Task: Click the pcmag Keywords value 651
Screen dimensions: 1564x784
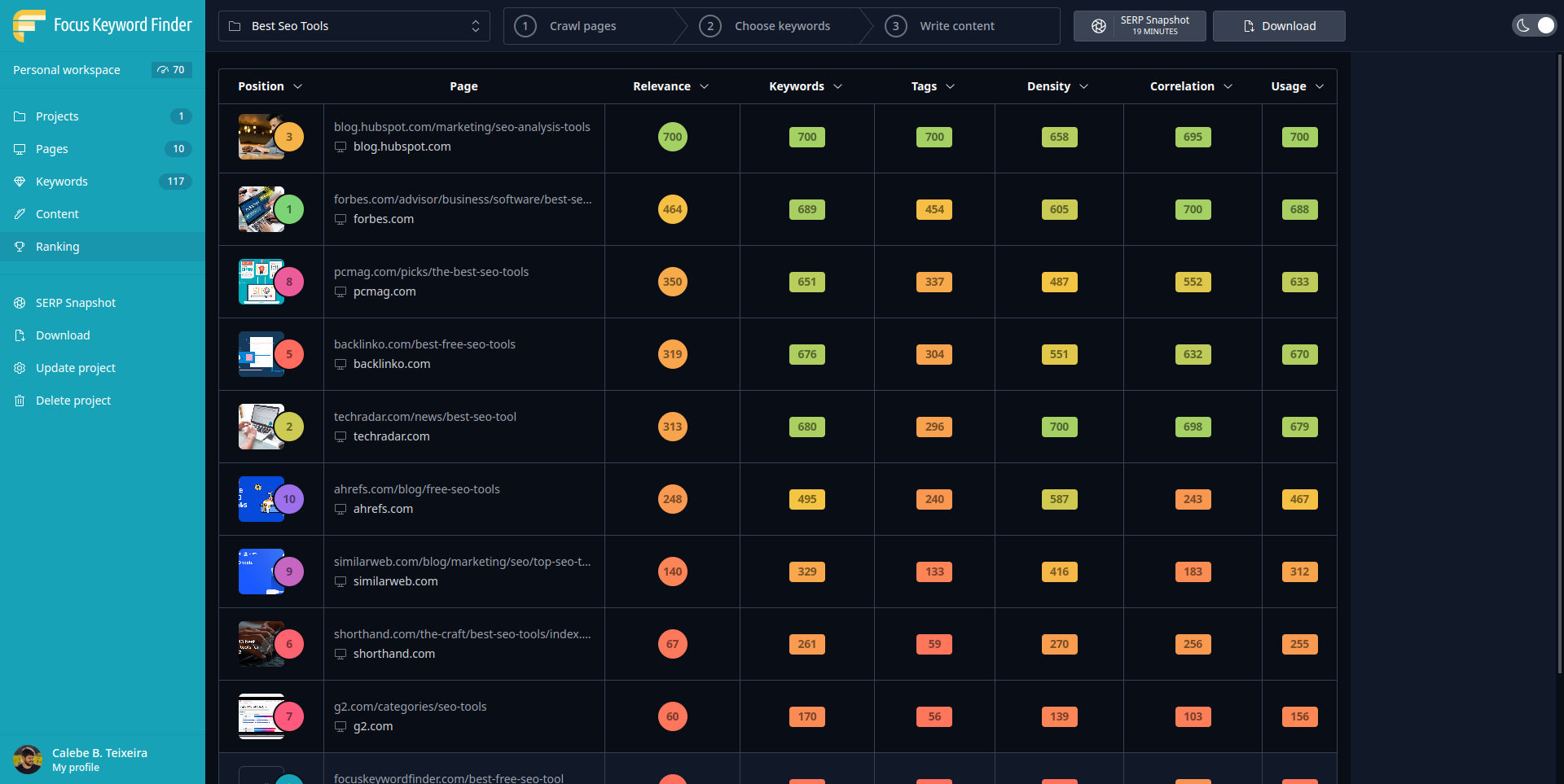Action: [806, 282]
